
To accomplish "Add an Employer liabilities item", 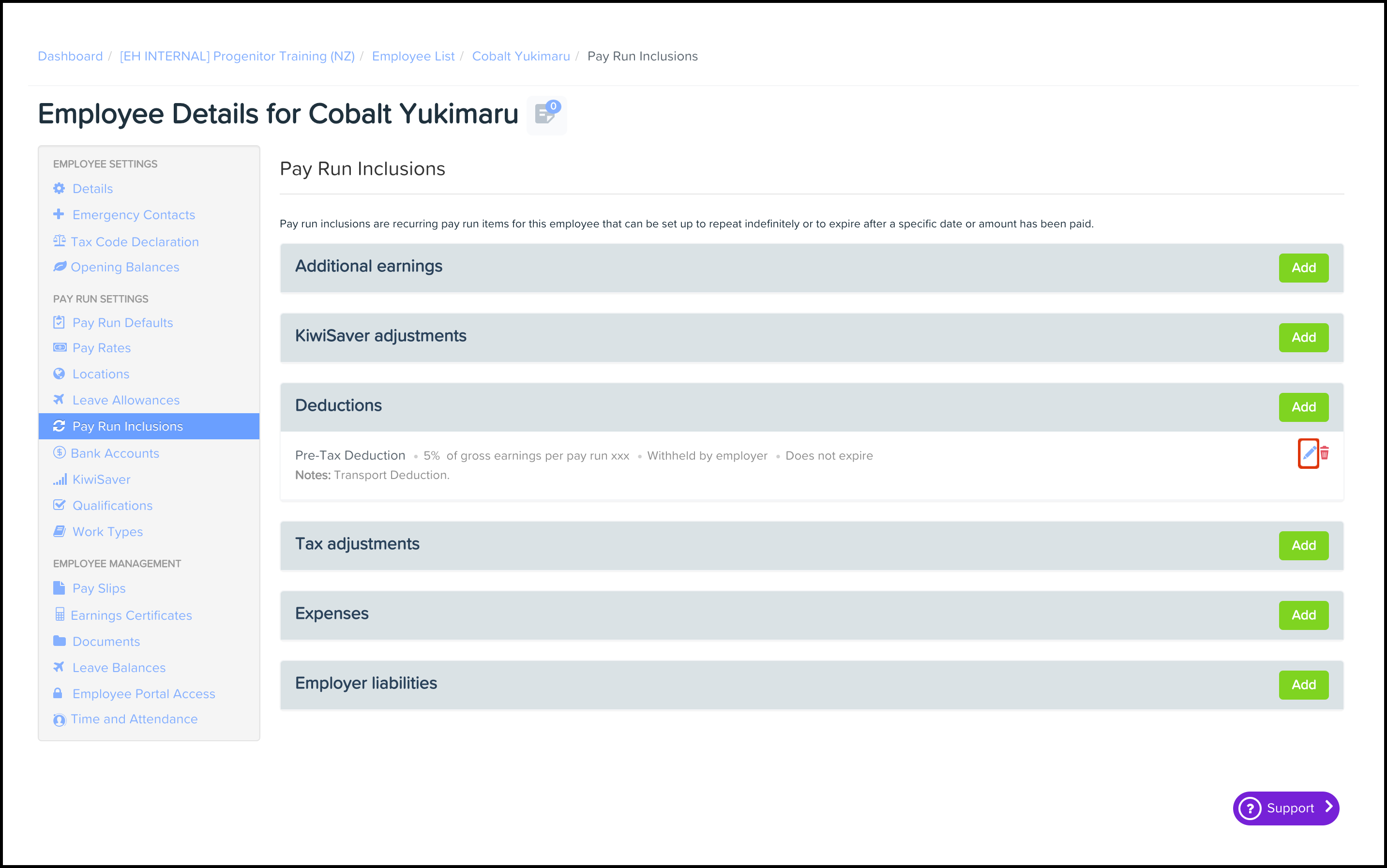I will 1303,685.
